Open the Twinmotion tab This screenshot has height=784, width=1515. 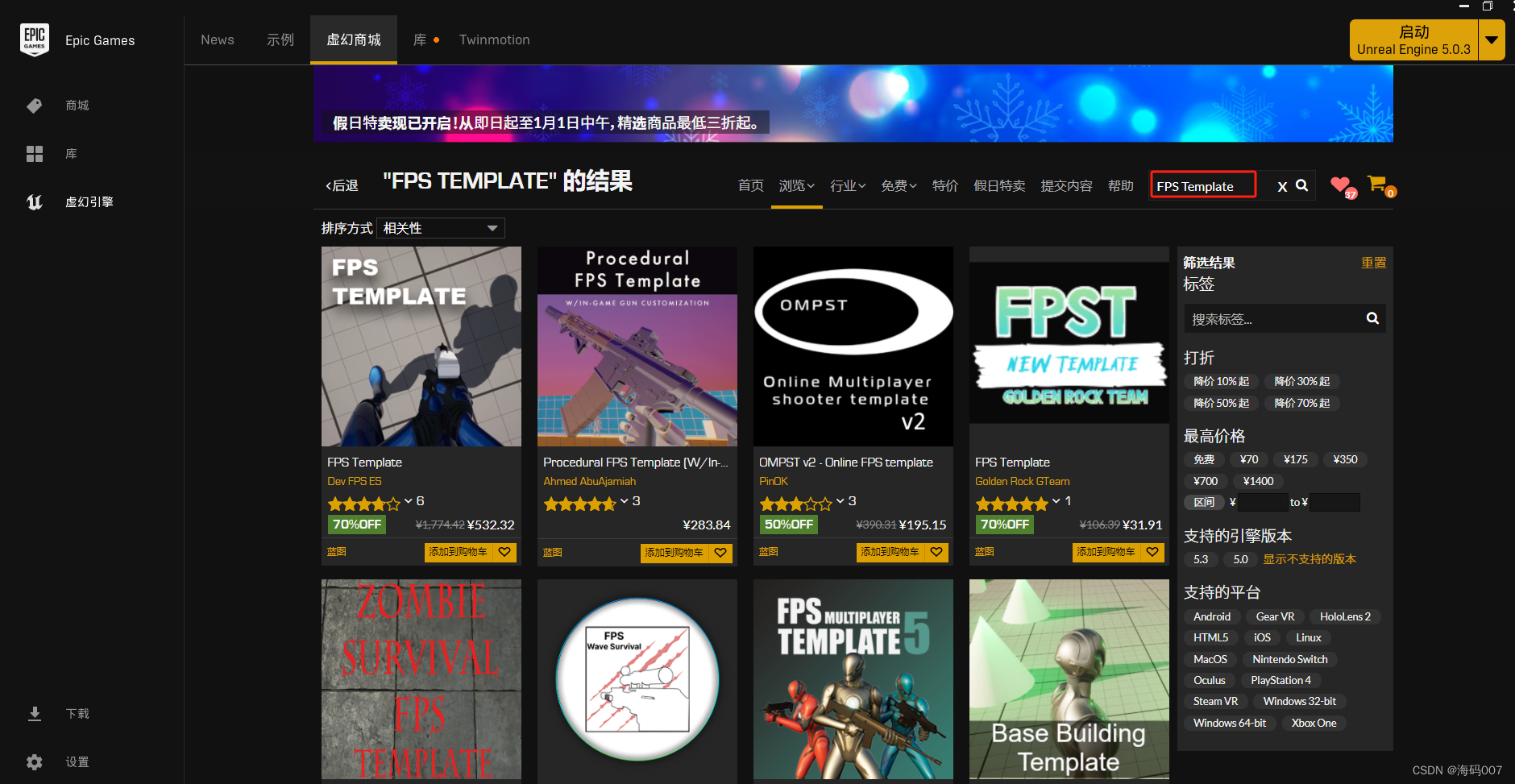(x=495, y=39)
